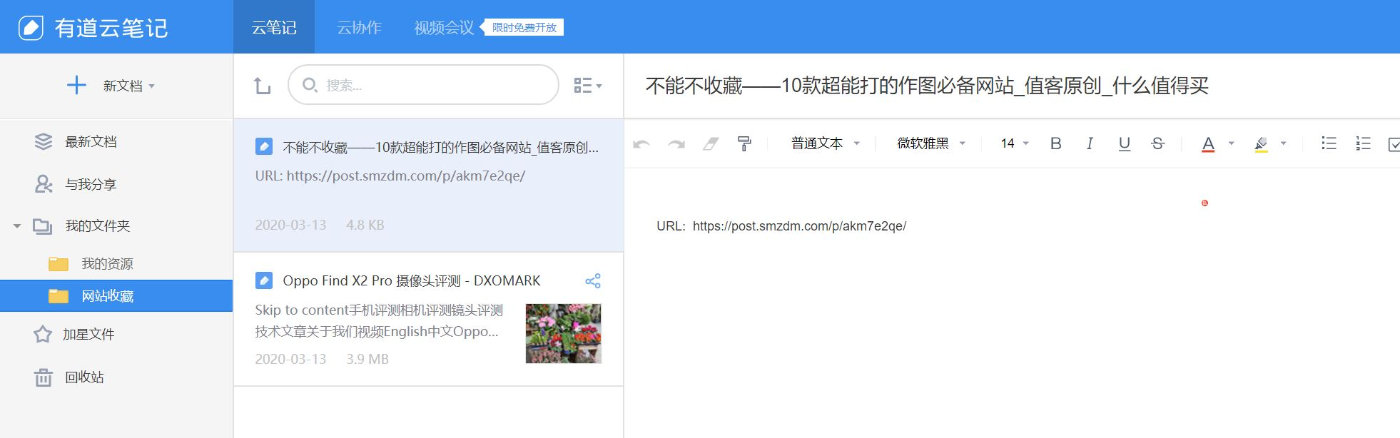Select the 不能不收藏 note in list
This screenshot has height=438, width=1400.
coord(428,185)
